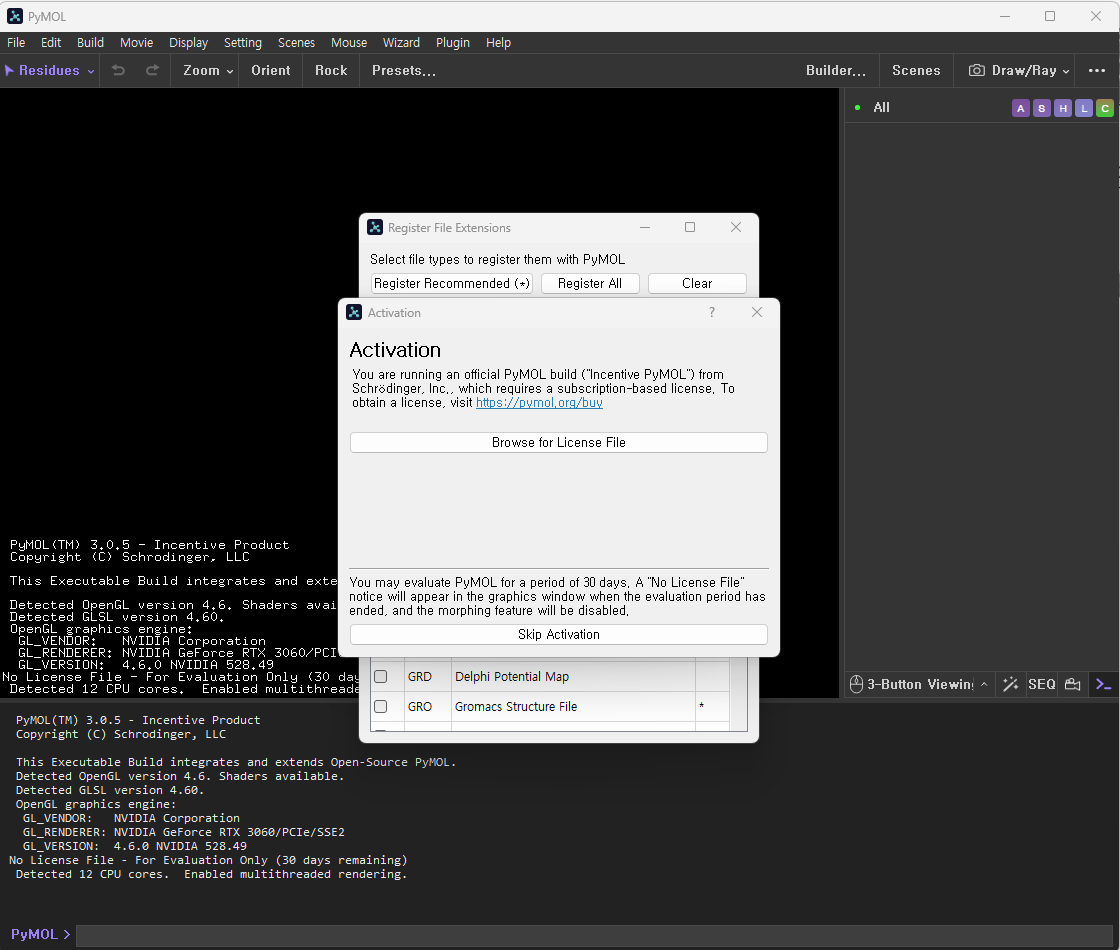Click Rock in the toolbar
This screenshot has width=1120, height=950.
point(331,70)
